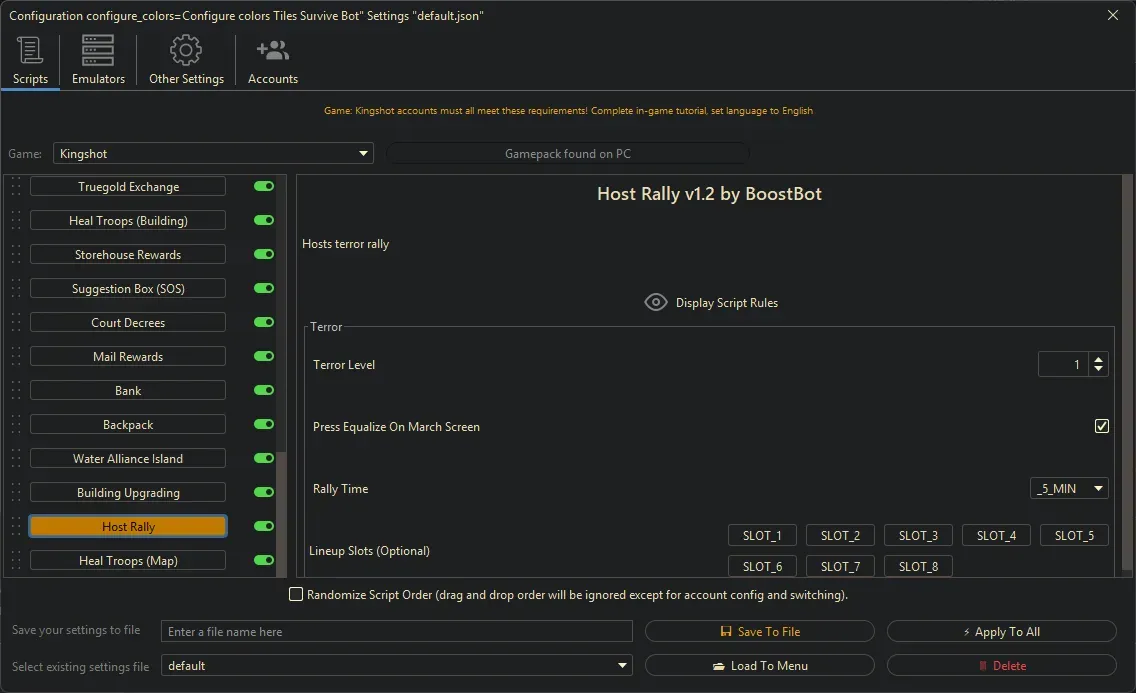Click the eye icon beside Display Script Rules
1136x693 pixels.
tap(656, 302)
